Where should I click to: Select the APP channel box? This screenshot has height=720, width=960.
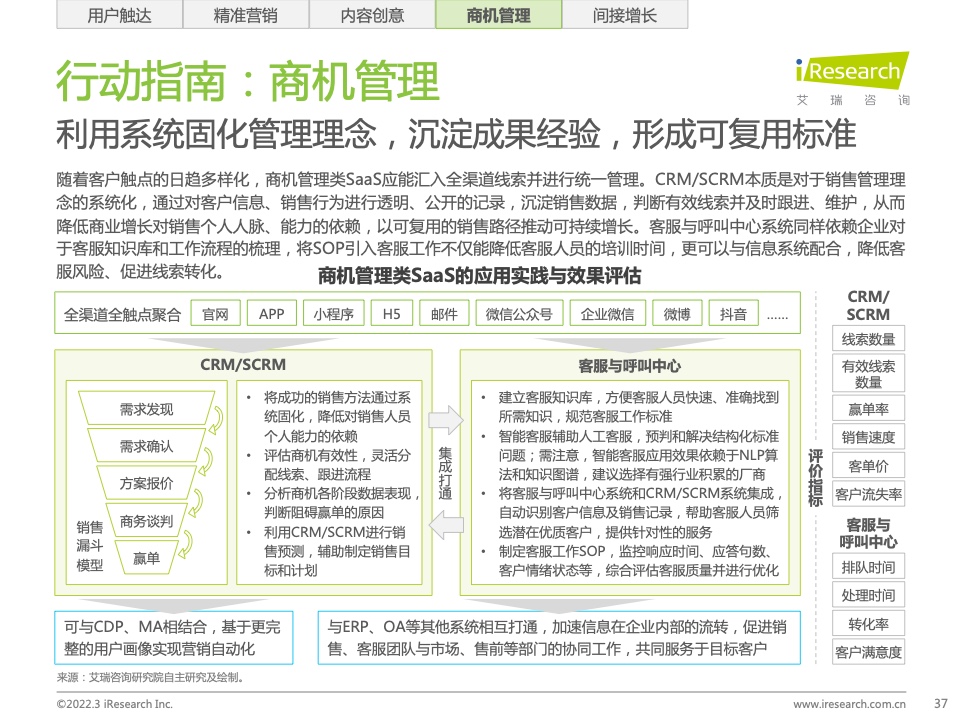(271, 314)
